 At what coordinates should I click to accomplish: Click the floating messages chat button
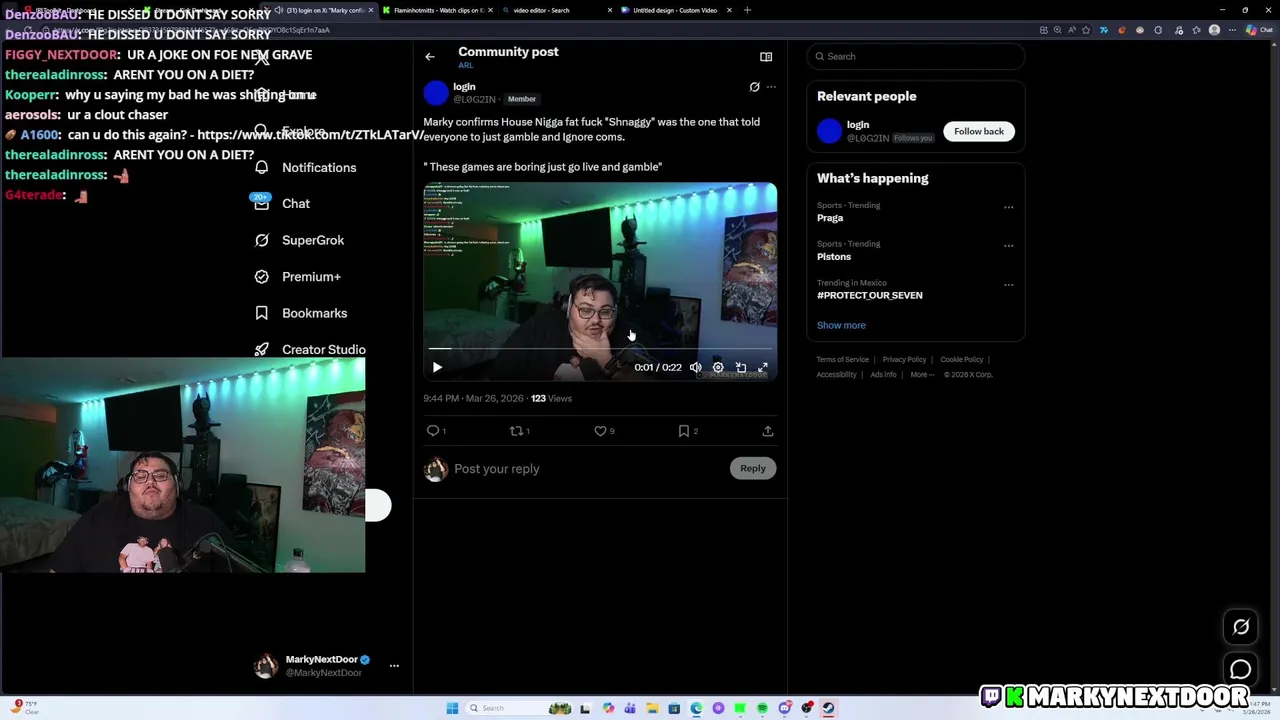(x=1241, y=670)
